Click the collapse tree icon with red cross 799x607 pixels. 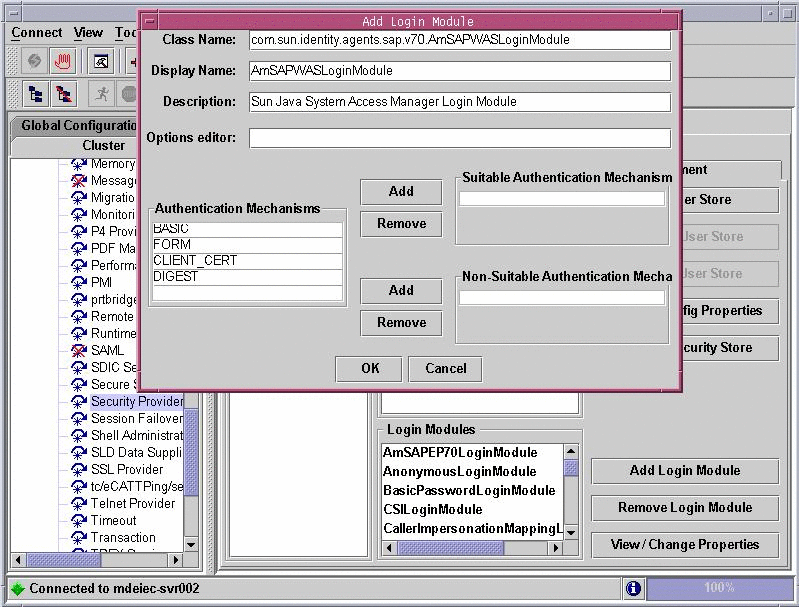[x=64, y=94]
